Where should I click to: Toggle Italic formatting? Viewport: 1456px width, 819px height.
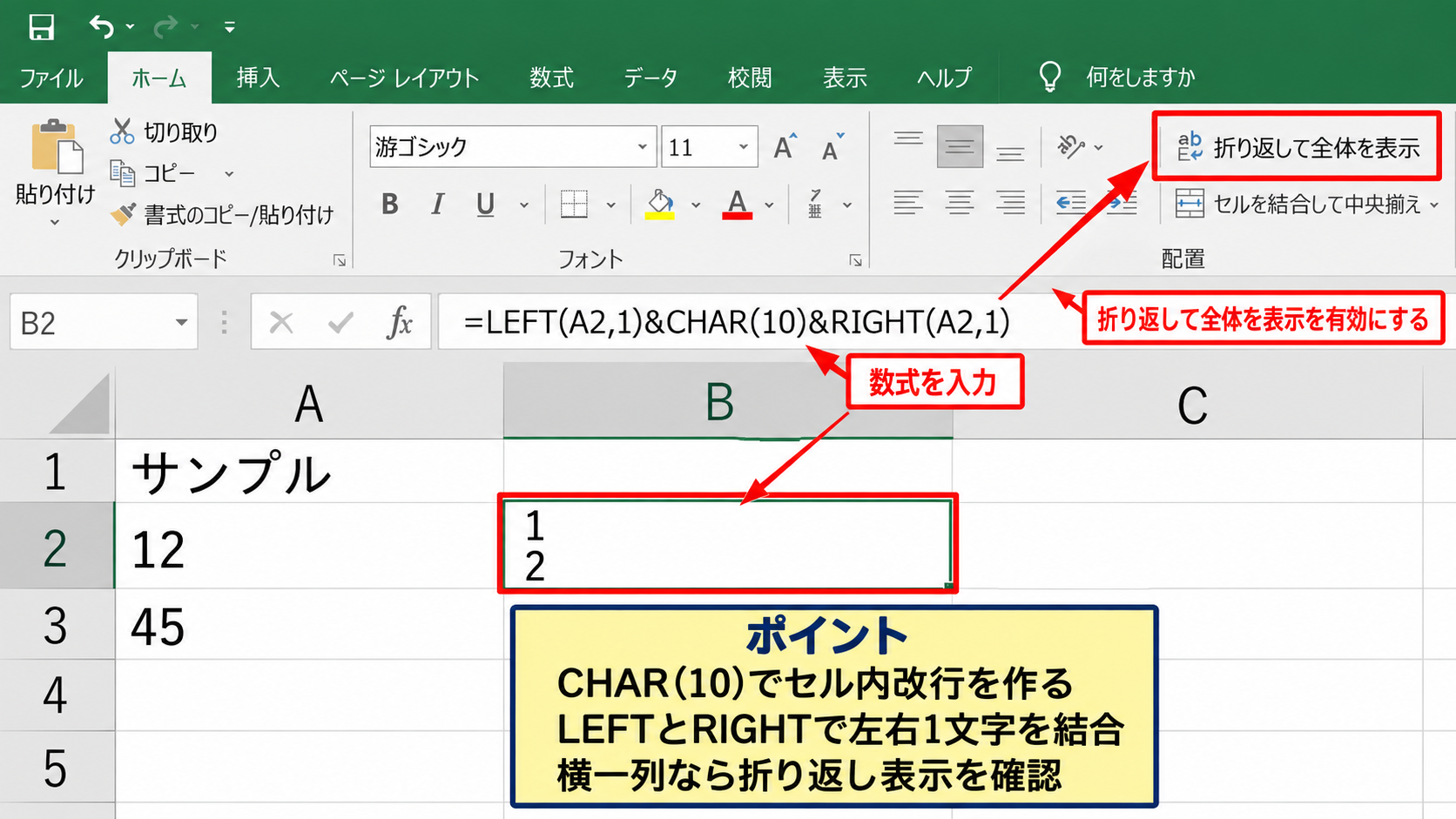click(x=437, y=205)
